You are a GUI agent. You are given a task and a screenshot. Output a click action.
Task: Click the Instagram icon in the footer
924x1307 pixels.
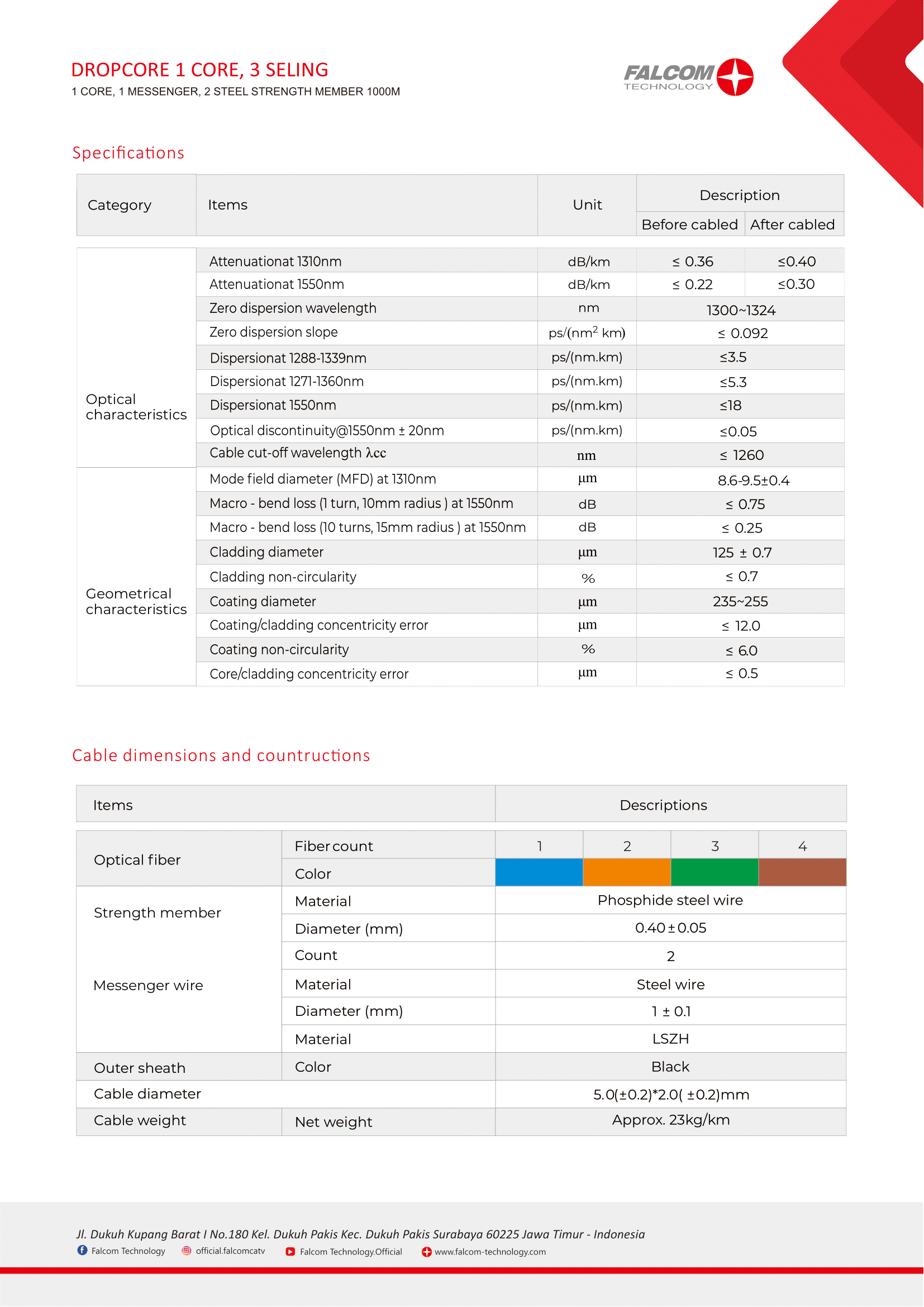[186, 1251]
